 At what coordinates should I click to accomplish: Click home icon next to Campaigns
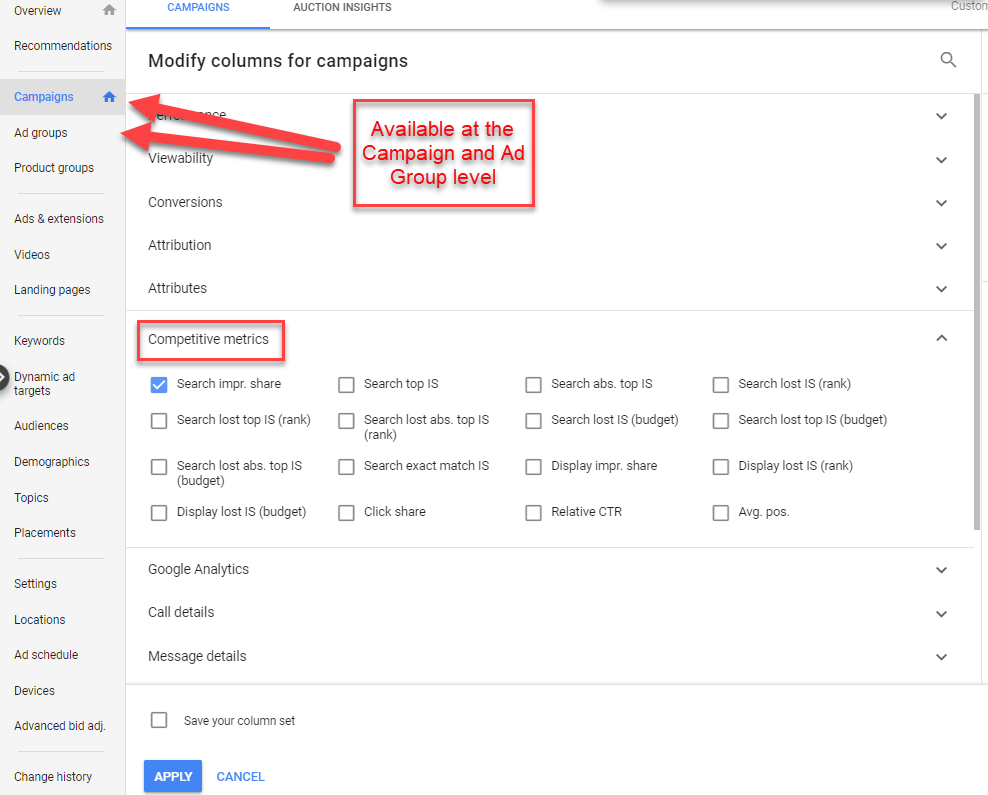coord(109,97)
